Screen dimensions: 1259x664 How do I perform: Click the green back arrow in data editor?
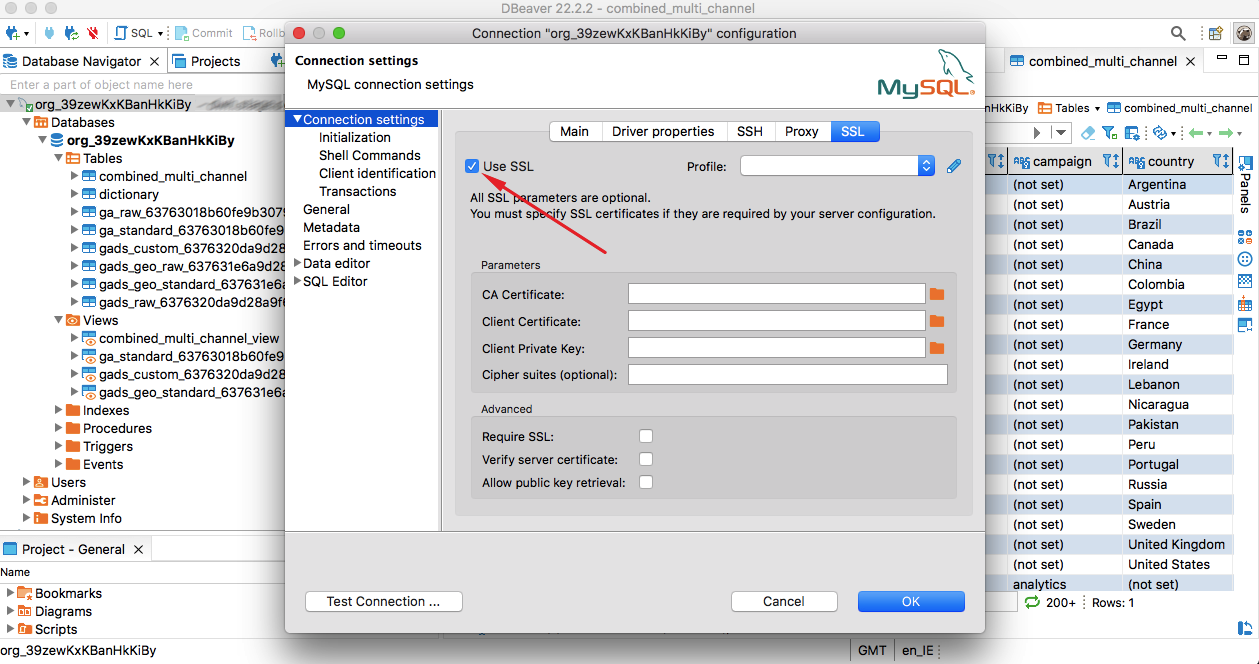click(x=1195, y=132)
